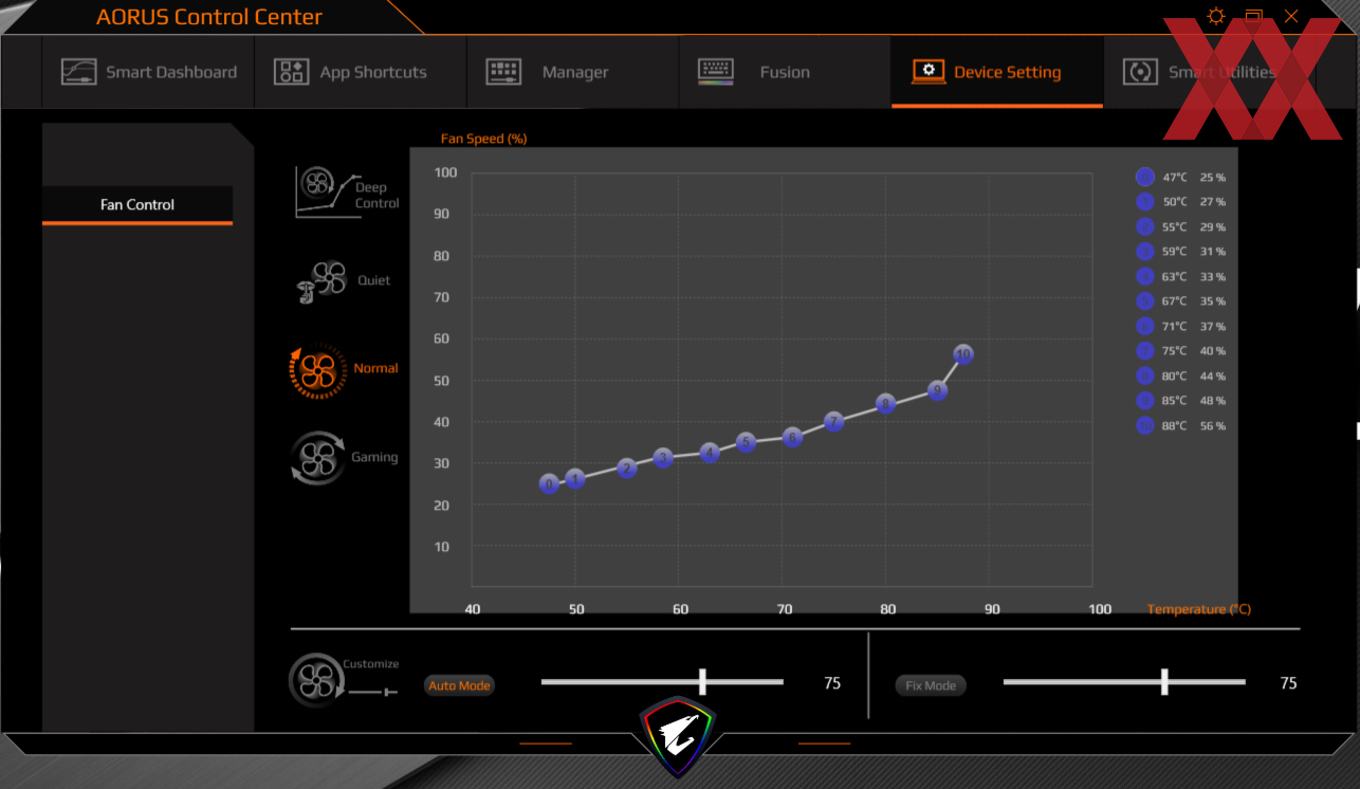Select curve point 0 on graph
The image size is (1360, 789).
[x=549, y=484]
